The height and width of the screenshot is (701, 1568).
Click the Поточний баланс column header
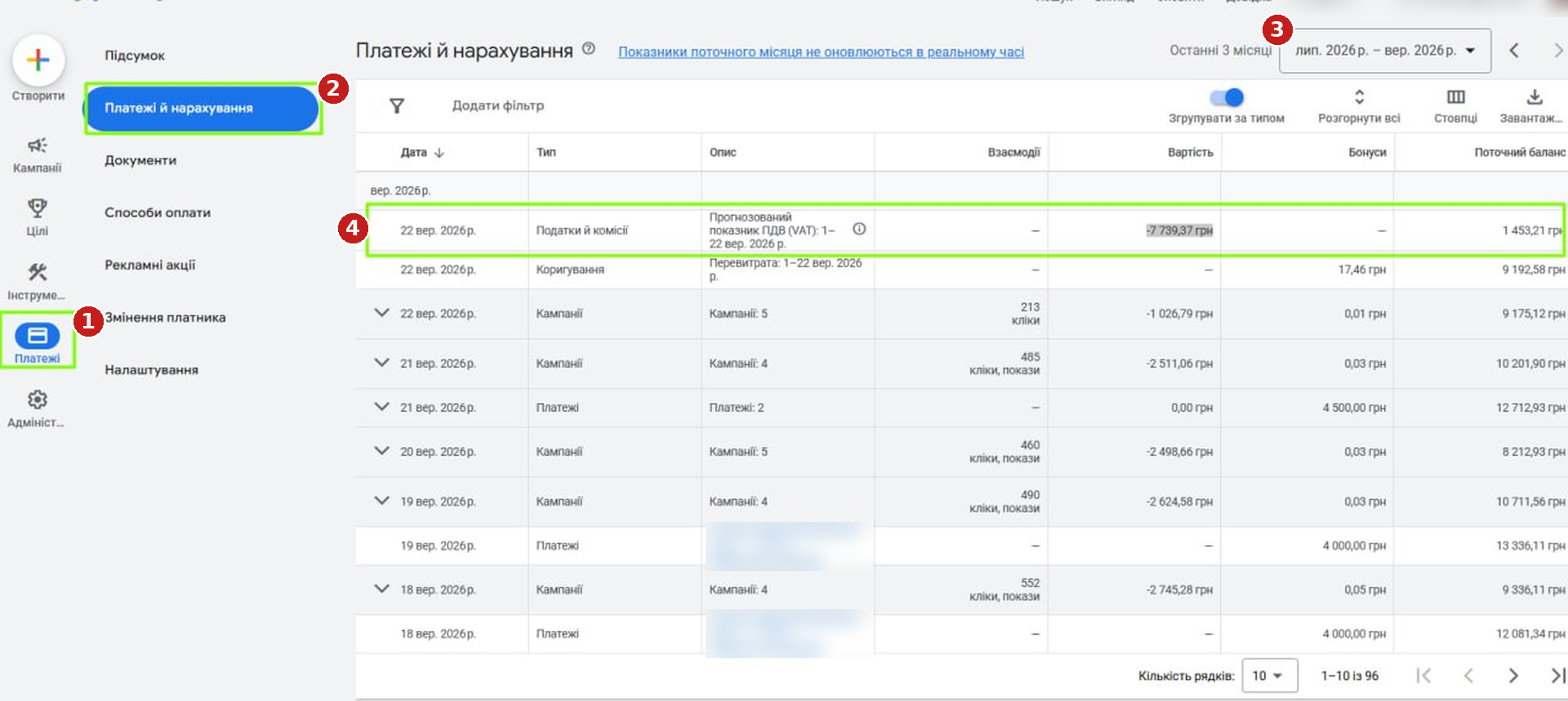pos(1520,152)
